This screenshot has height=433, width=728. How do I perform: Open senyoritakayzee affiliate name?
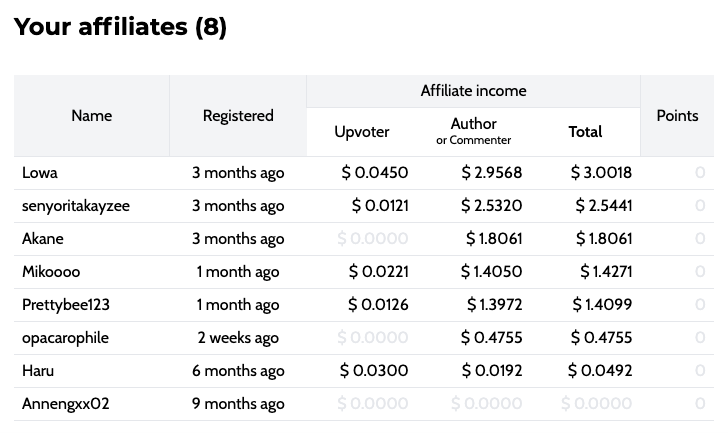click(76, 206)
